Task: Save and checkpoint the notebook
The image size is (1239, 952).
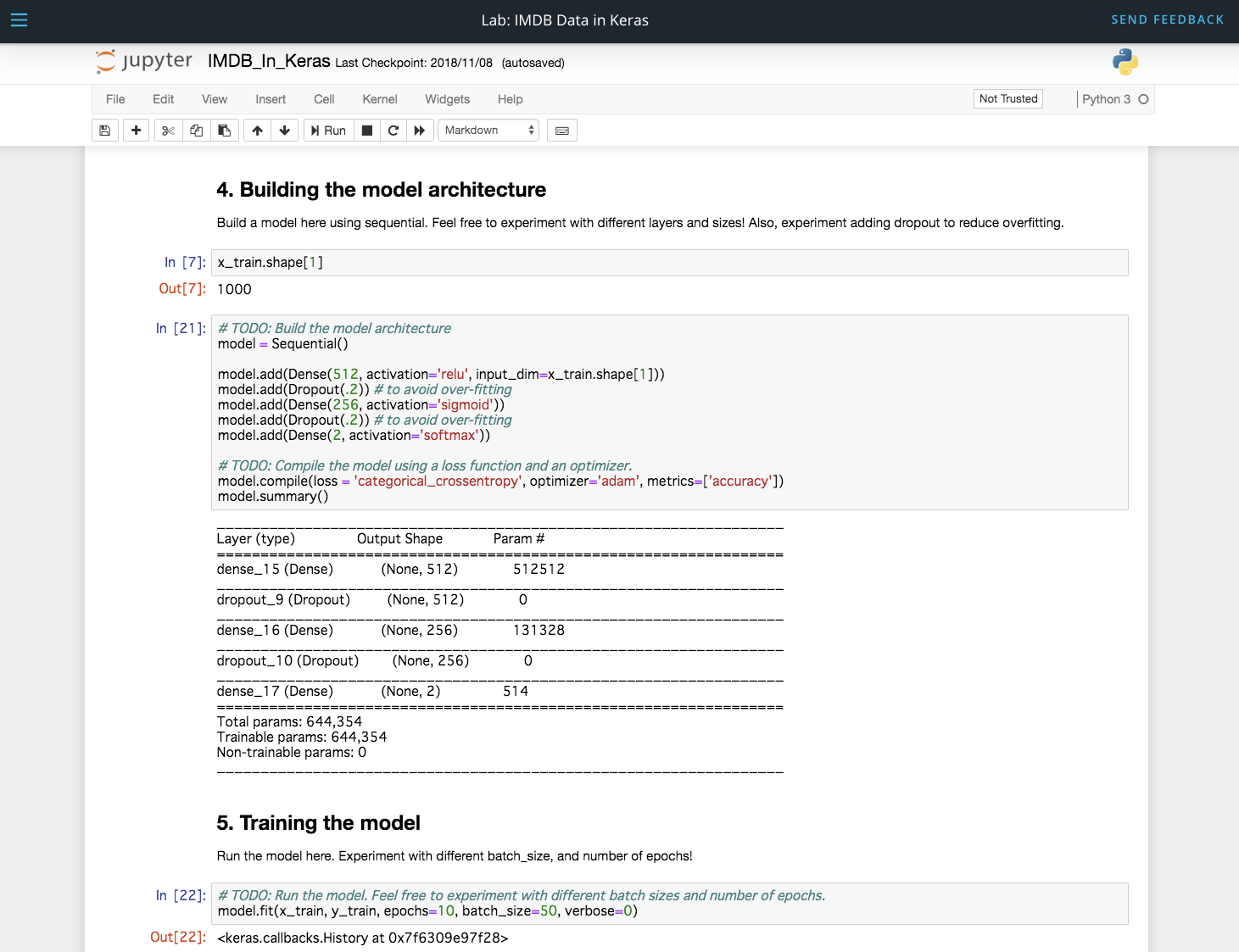Action: pyautogui.click(x=105, y=131)
